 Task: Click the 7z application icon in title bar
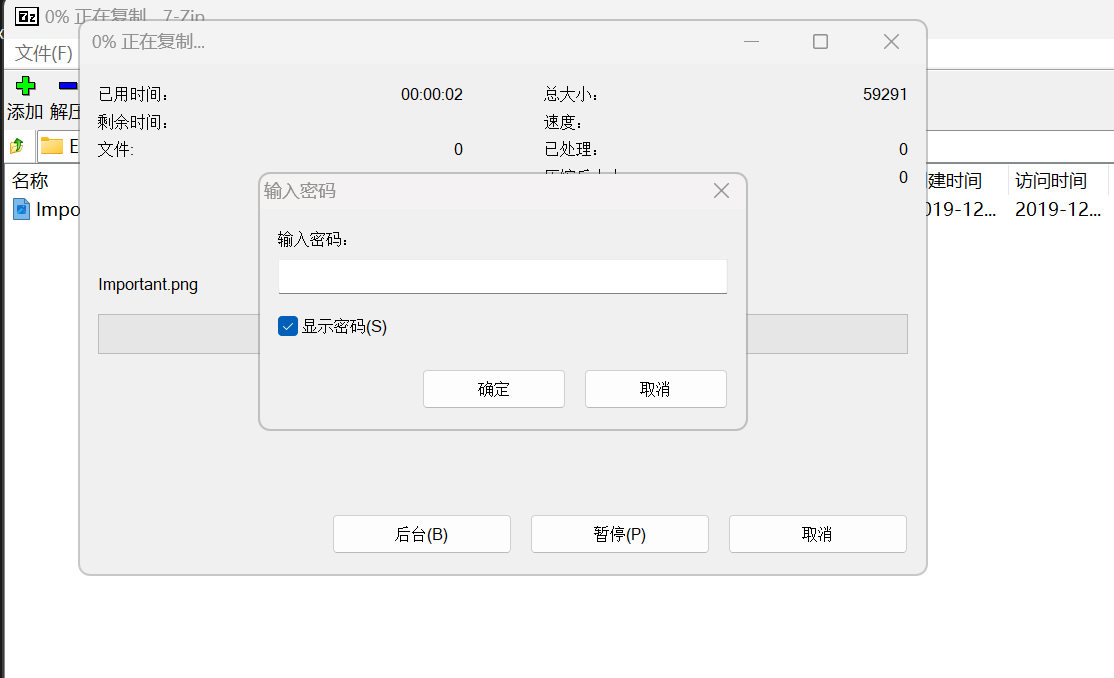point(27,17)
